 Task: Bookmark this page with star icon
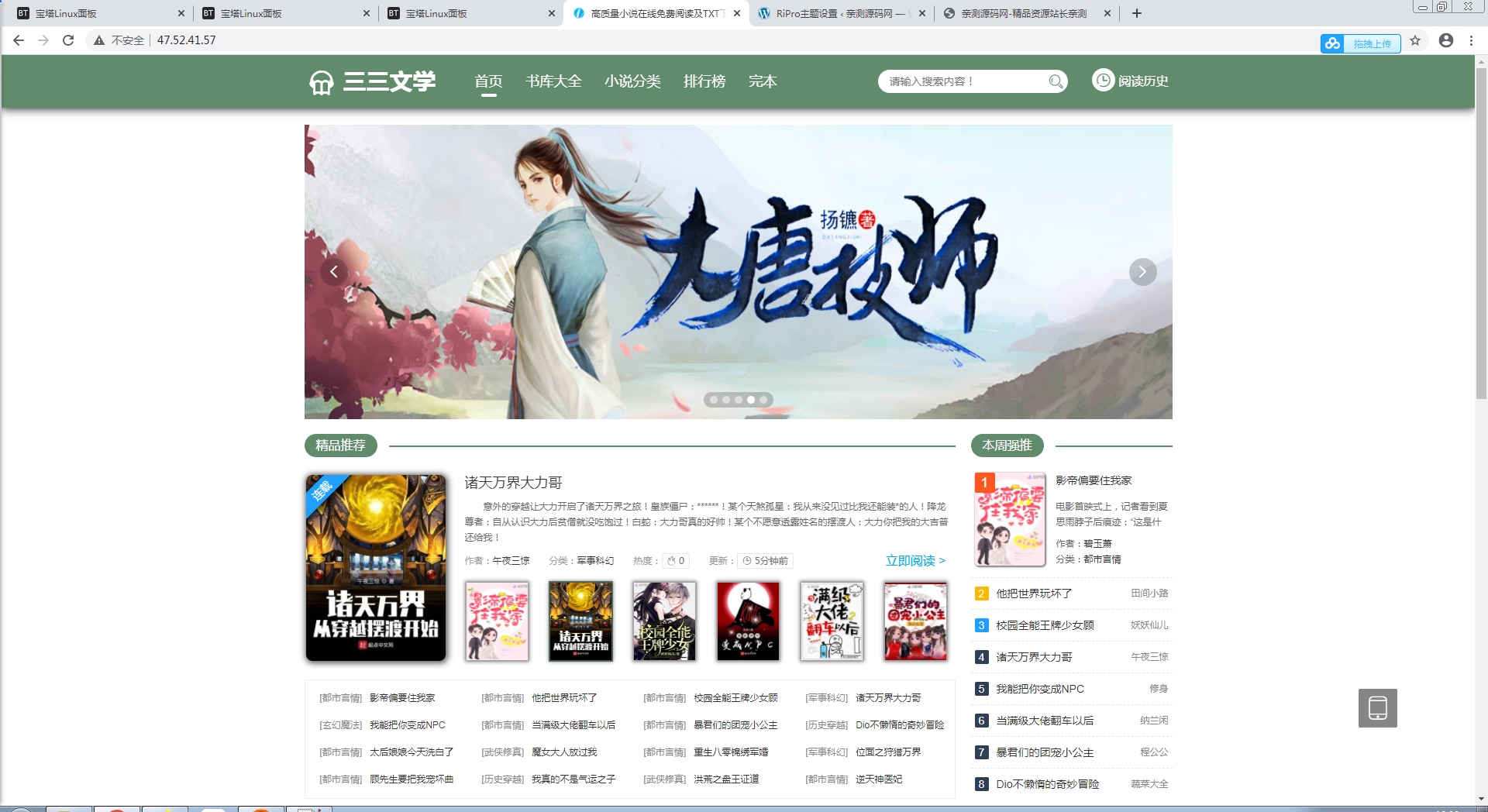pos(1415,40)
